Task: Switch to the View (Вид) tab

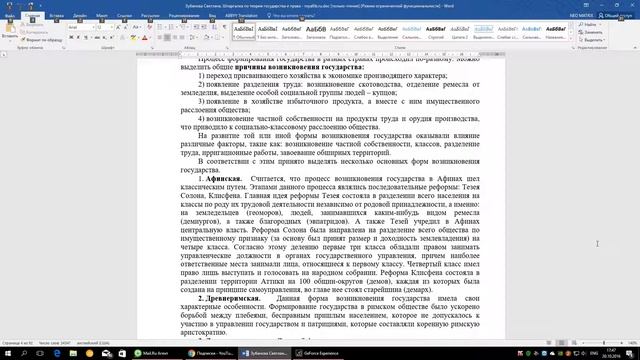Action: 212,16
